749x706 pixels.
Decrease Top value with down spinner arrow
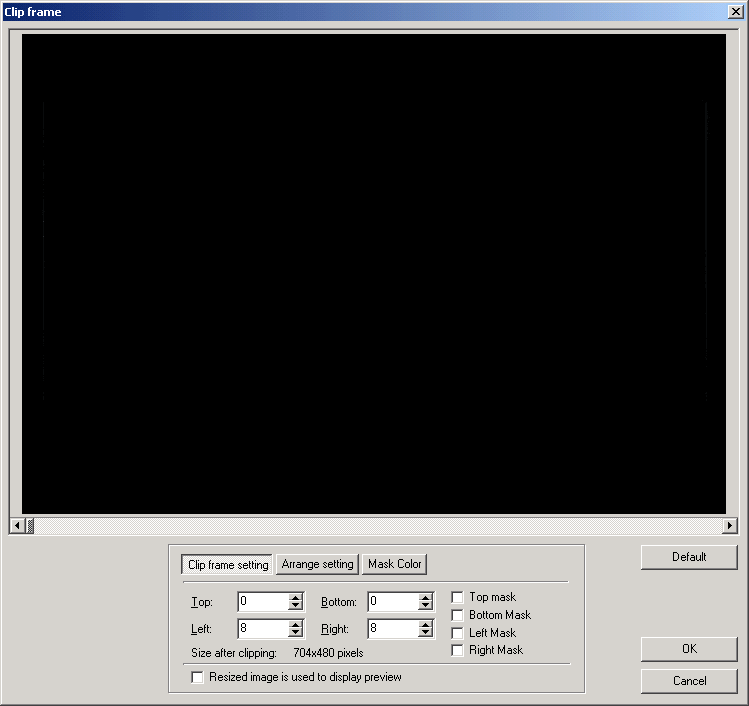click(x=296, y=606)
